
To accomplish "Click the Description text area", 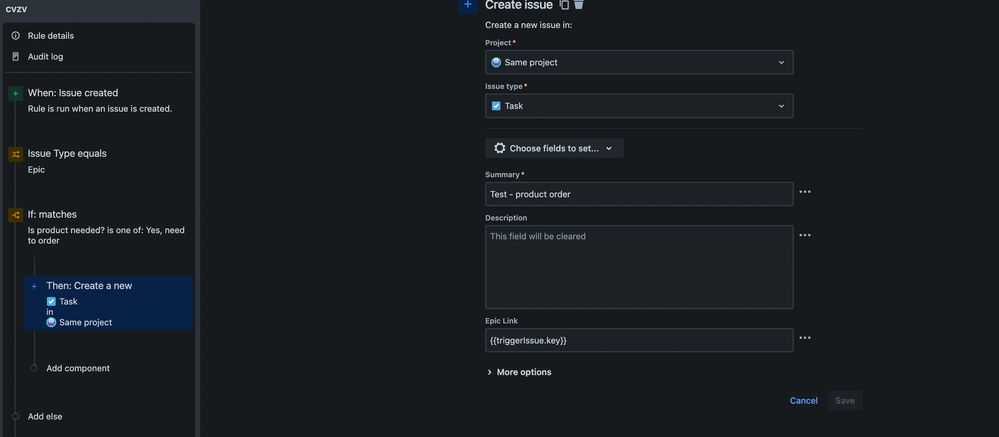I will (x=639, y=267).
